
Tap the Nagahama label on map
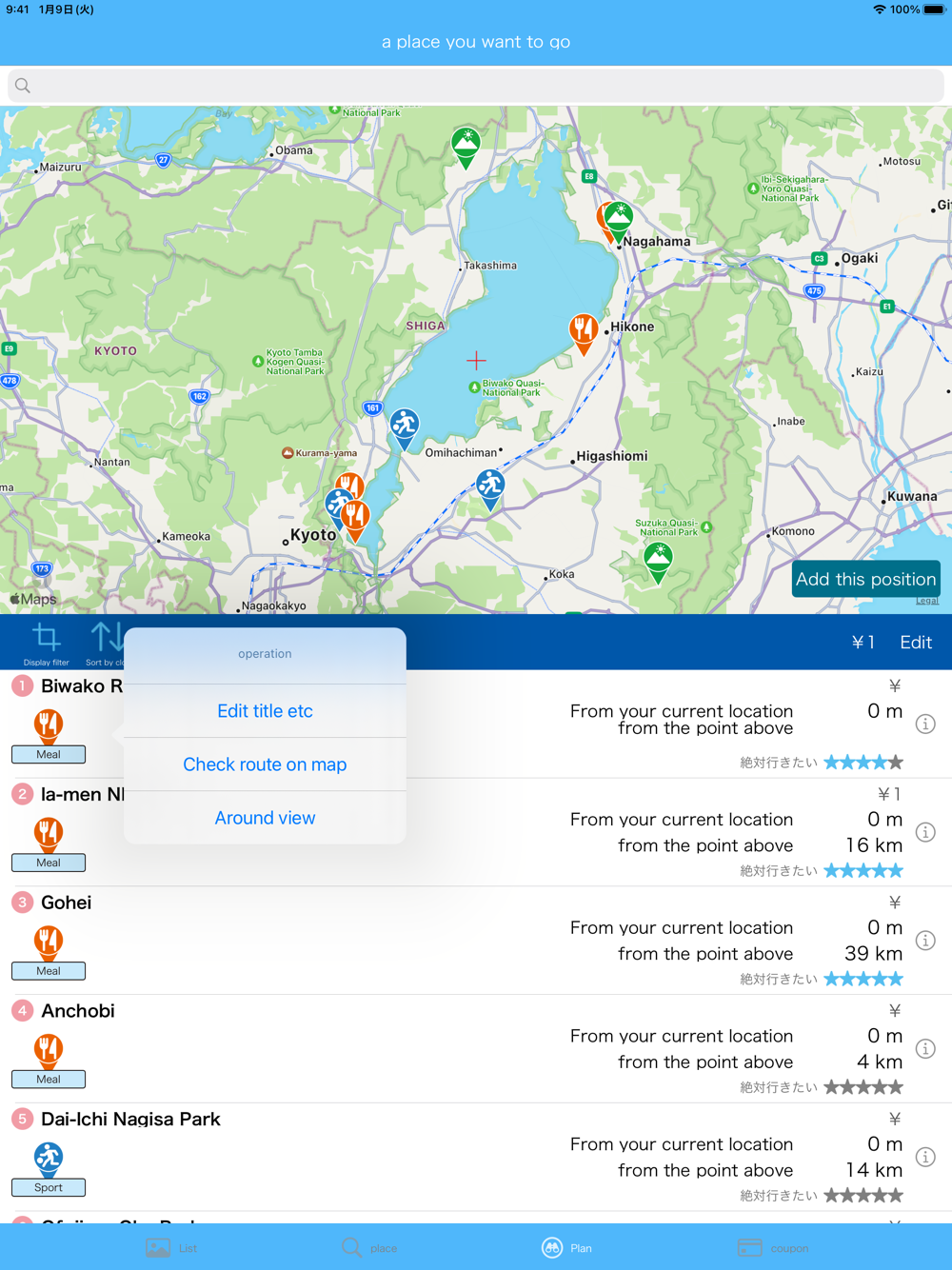coord(657,242)
